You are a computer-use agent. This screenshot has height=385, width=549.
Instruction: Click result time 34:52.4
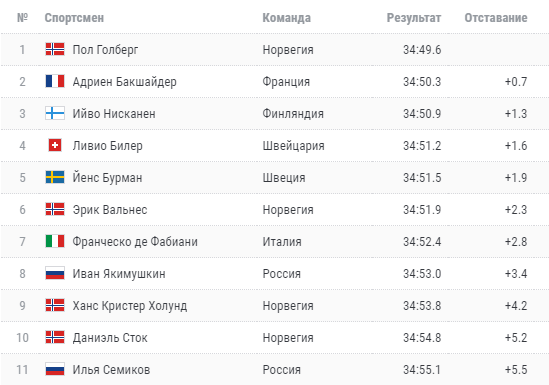422,242
